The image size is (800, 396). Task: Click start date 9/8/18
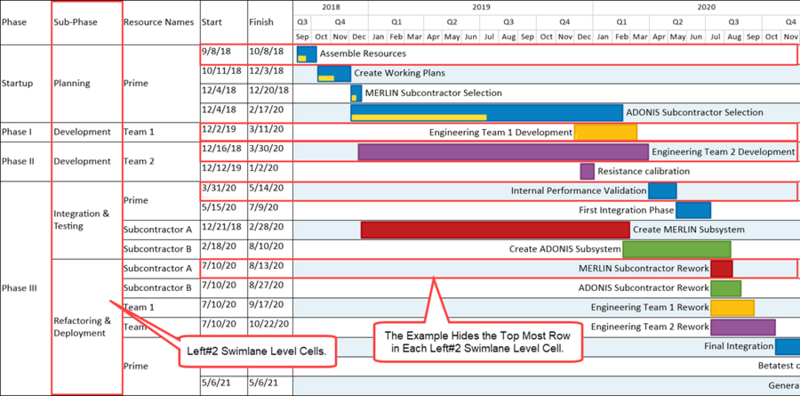point(216,52)
